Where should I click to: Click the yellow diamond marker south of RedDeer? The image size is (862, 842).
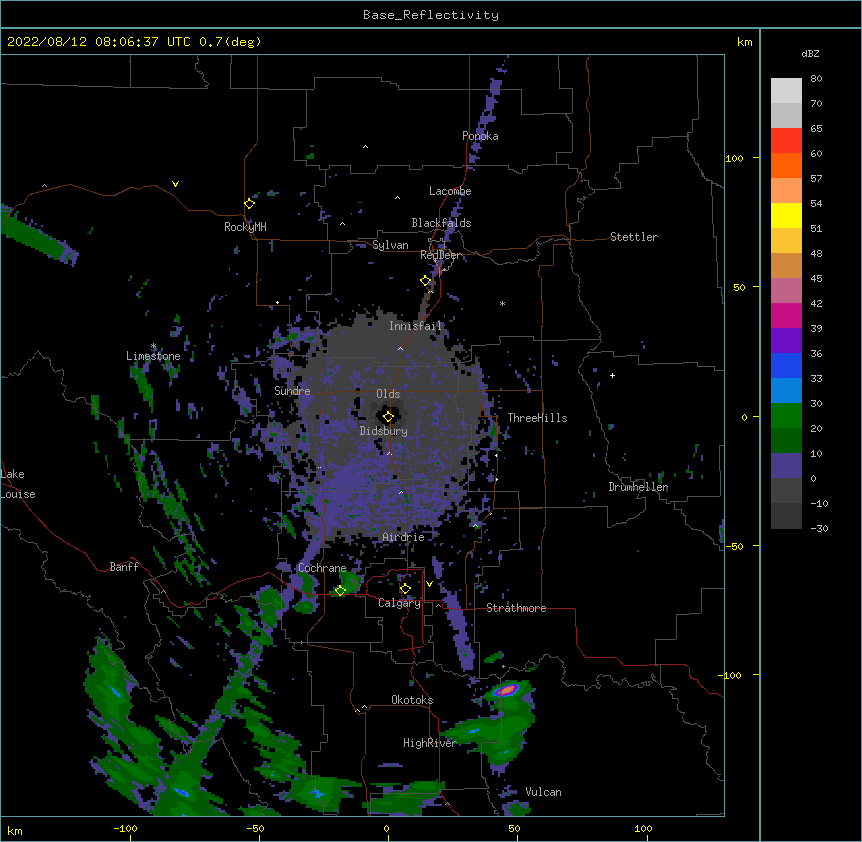(426, 281)
